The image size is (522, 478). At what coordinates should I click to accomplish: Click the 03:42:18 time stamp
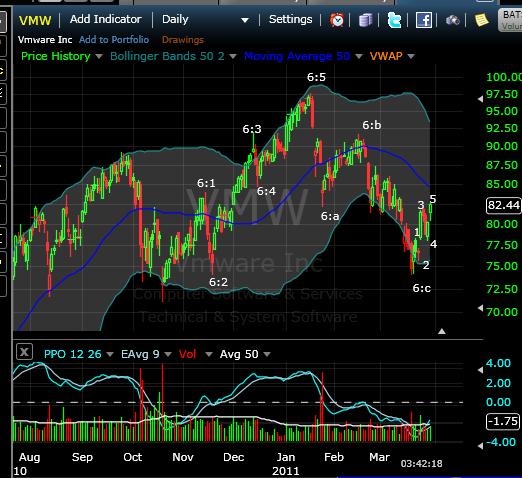click(x=421, y=464)
